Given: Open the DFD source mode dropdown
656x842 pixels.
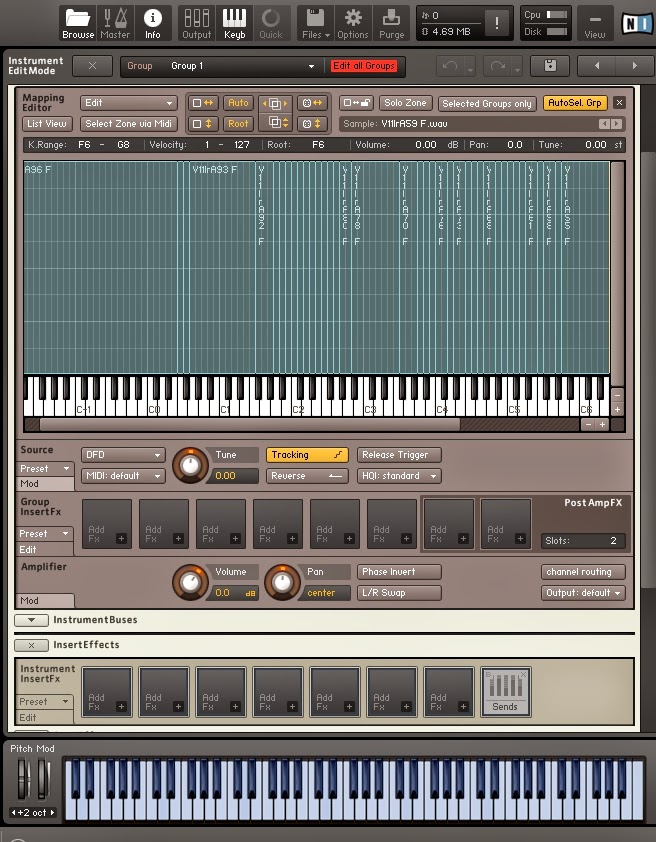Looking at the screenshot, I should coord(122,455).
